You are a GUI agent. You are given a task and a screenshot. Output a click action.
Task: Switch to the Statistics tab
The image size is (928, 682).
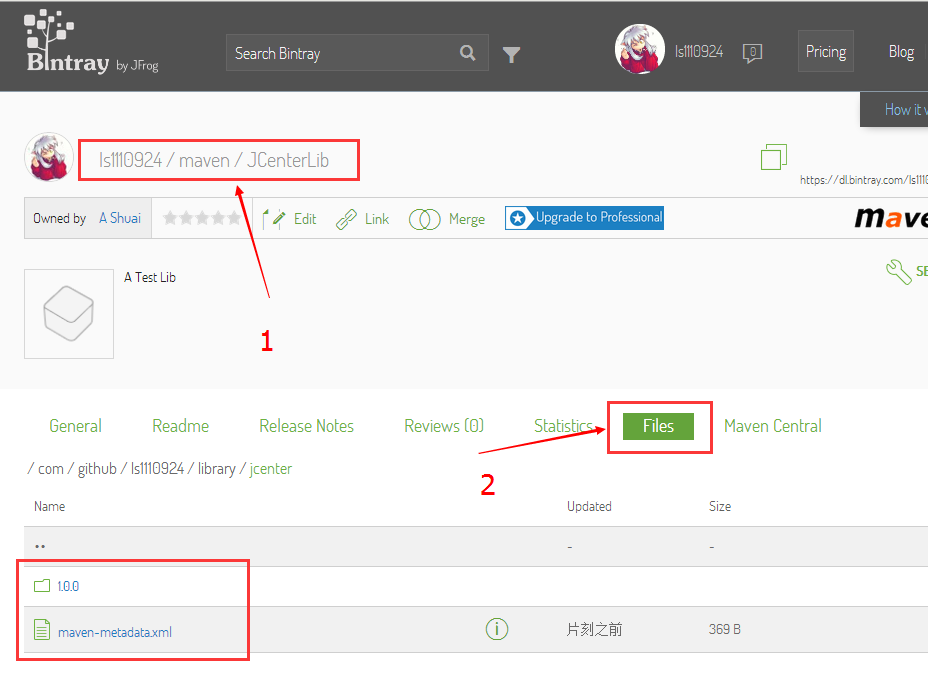[563, 426]
